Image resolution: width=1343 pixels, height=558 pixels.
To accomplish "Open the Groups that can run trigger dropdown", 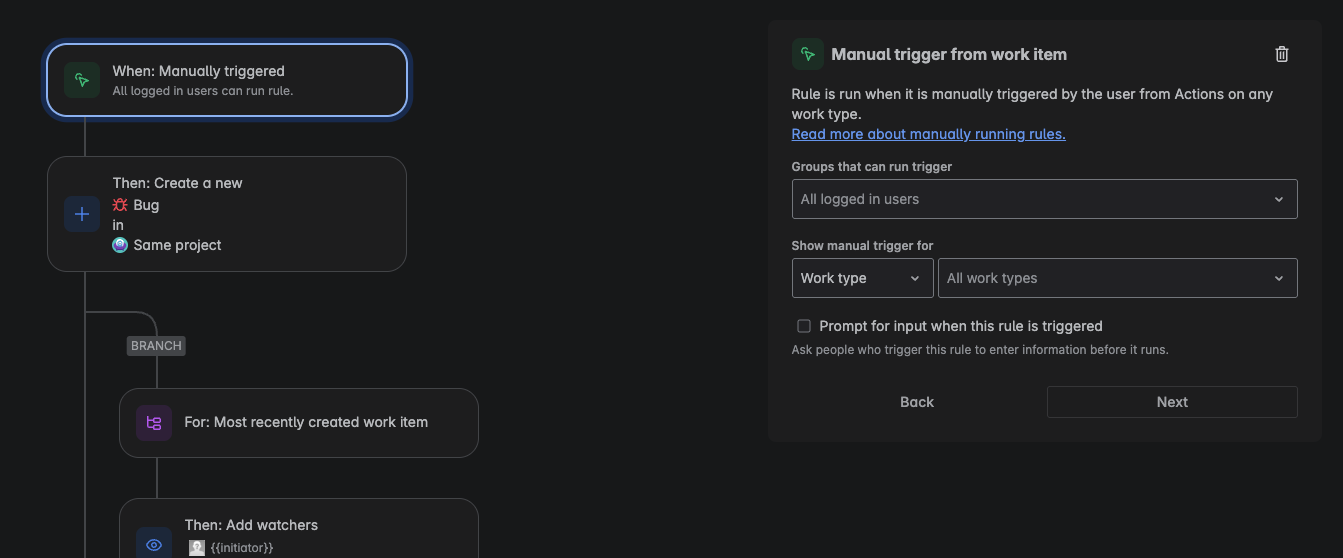I will (x=1044, y=199).
